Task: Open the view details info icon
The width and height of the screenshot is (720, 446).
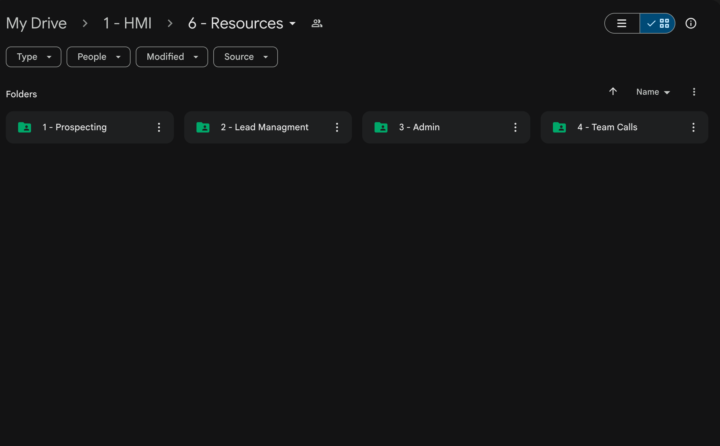Action: click(691, 23)
